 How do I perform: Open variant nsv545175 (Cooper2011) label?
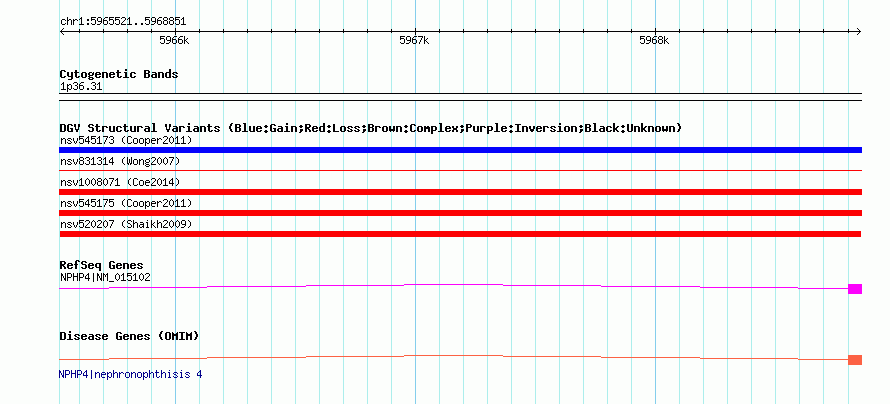(x=126, y=203)
